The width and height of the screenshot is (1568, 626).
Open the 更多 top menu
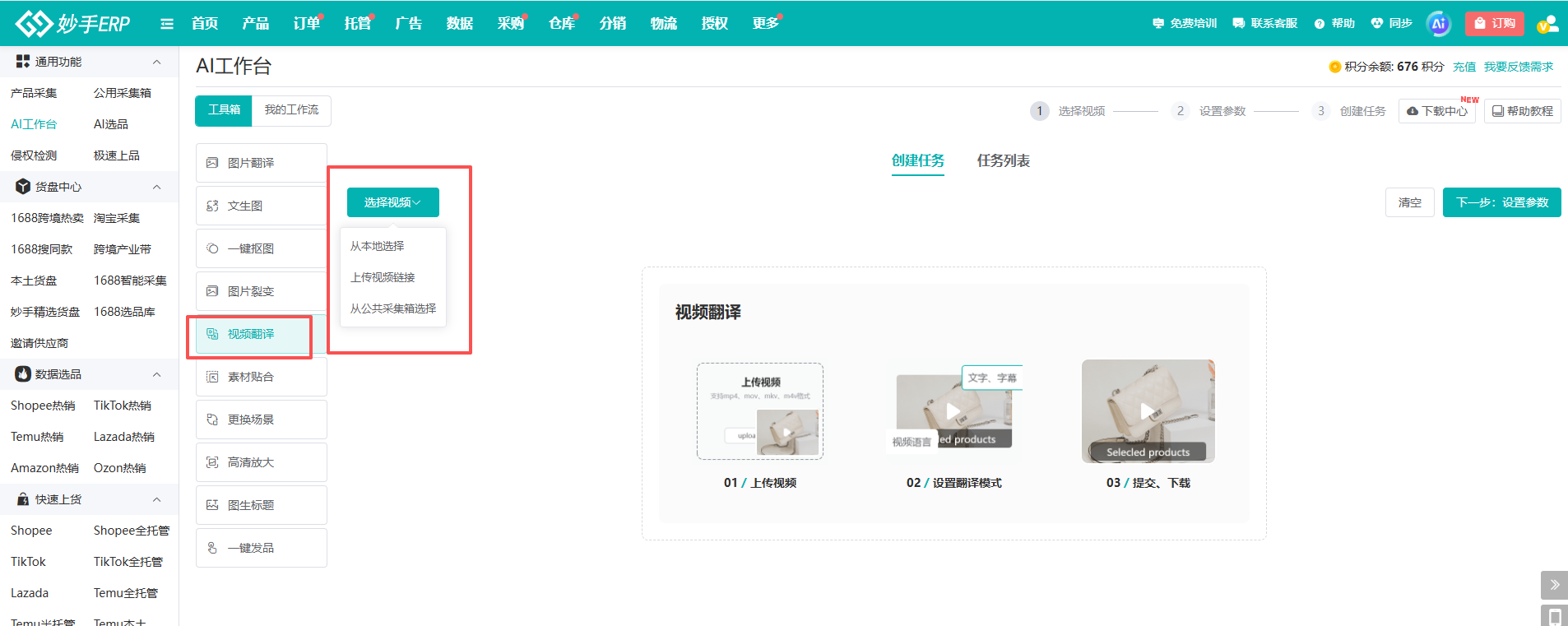pos(766,24)
